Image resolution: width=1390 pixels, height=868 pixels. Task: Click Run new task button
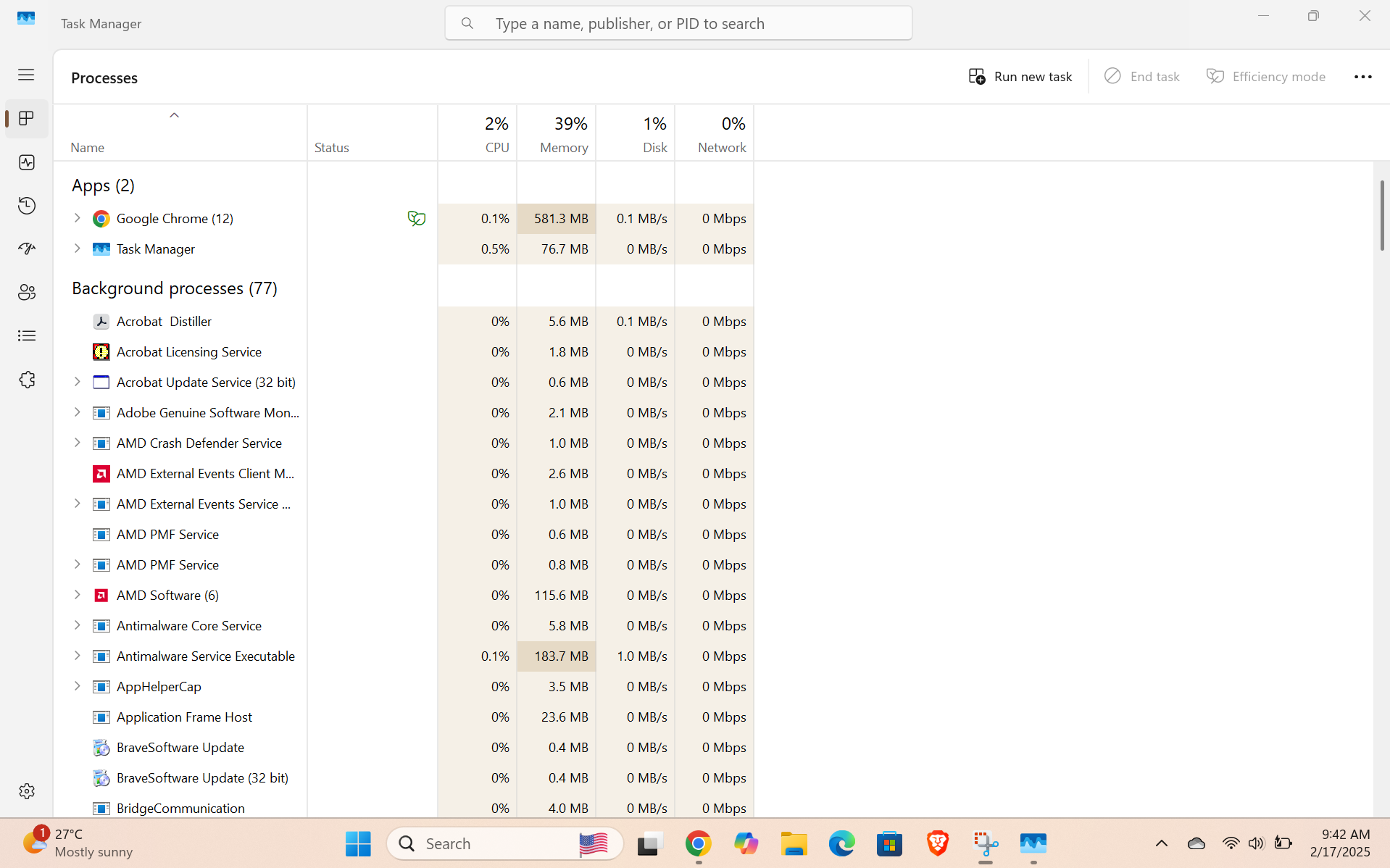1020,77
